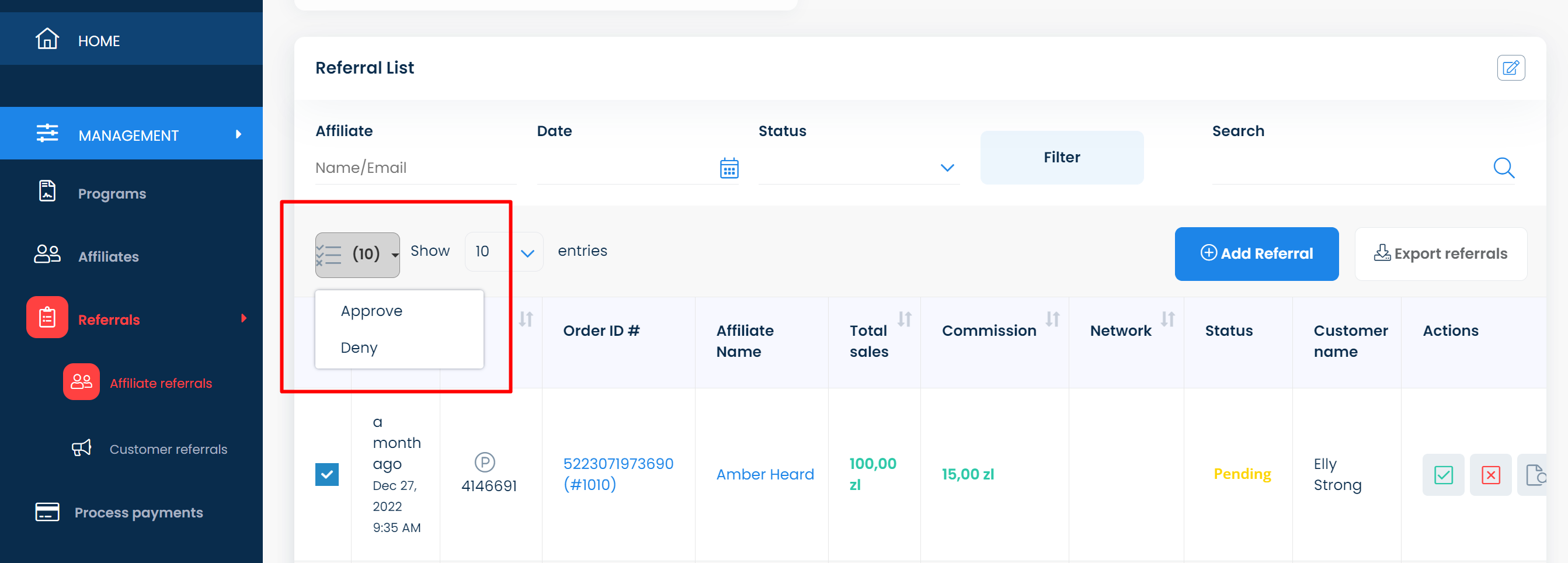Open order link 5223071973690 (#1010)
The width and height of the screenshot is (1568, 563).
coord(618,474)
